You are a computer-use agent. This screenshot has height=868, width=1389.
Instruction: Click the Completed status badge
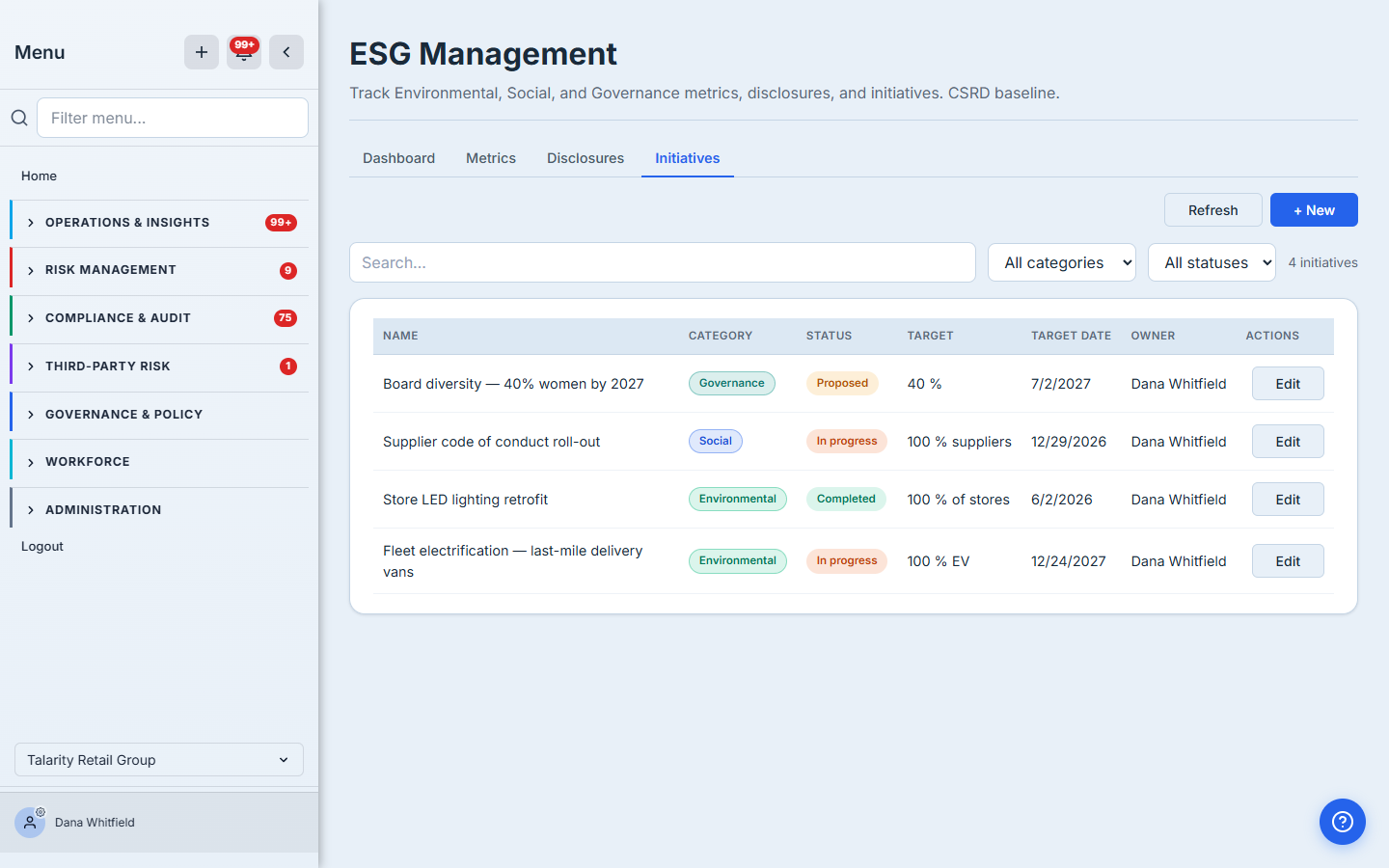[x=846, y=500]
